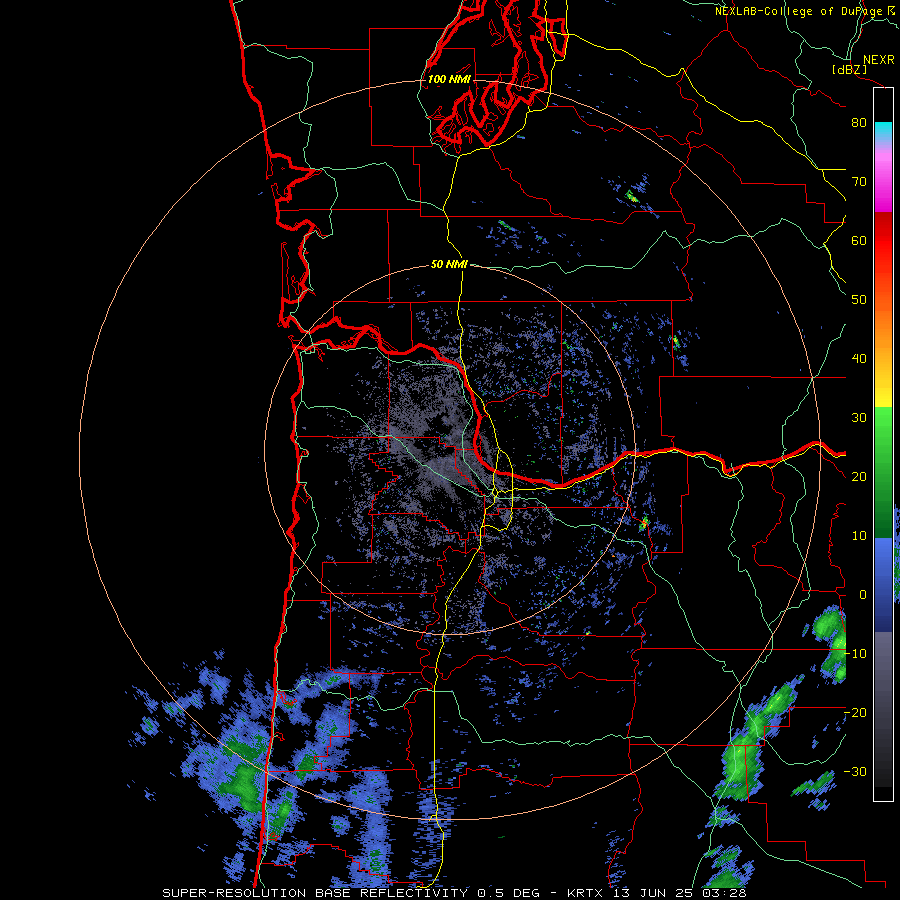Click the [dBZ] unit label
Viewport: 900px width, 900px height.
849,70
